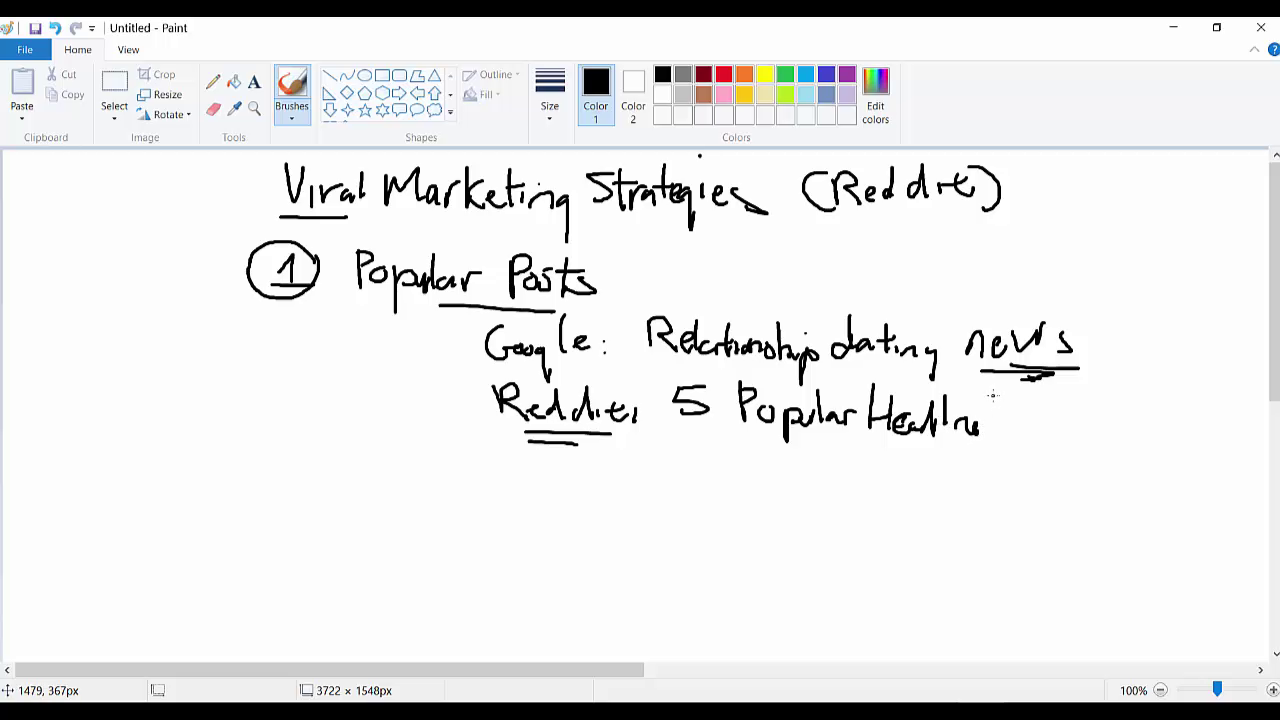1280x720 pixels.
Task: Choose the Four-point star shape
Action: 346,110
